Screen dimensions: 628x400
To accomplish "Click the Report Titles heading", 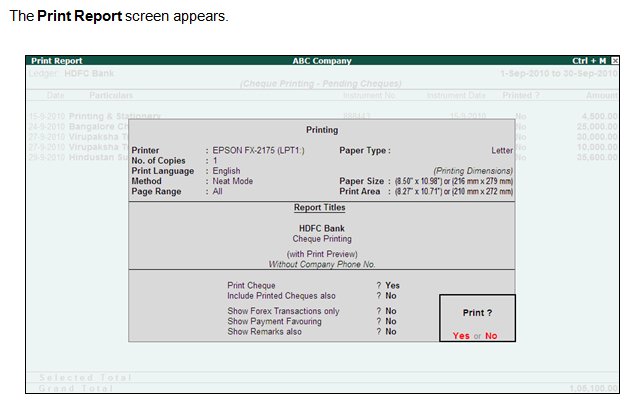I will (x=320, y=207).
